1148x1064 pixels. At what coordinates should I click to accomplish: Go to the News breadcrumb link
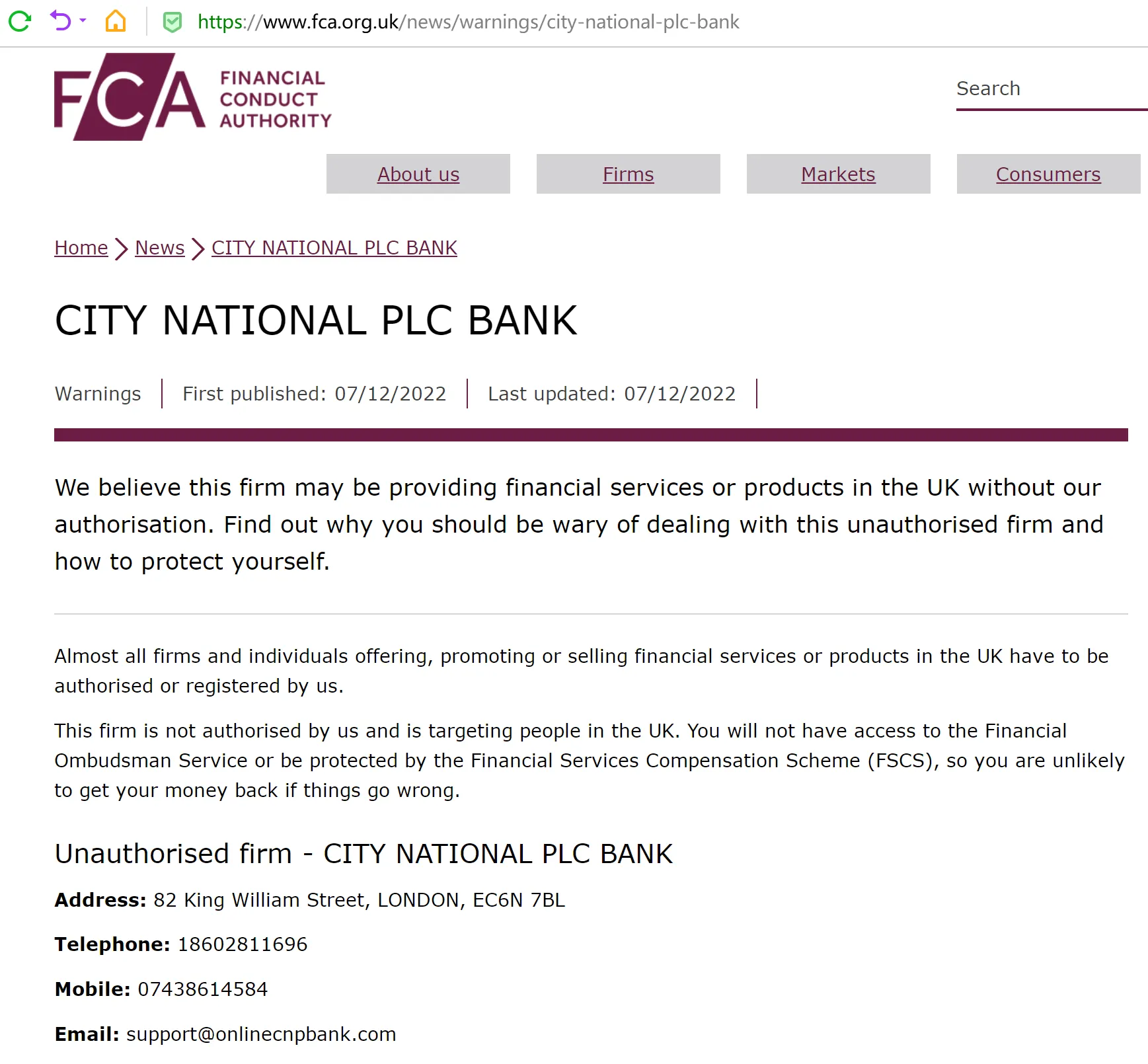pos(160,248)
